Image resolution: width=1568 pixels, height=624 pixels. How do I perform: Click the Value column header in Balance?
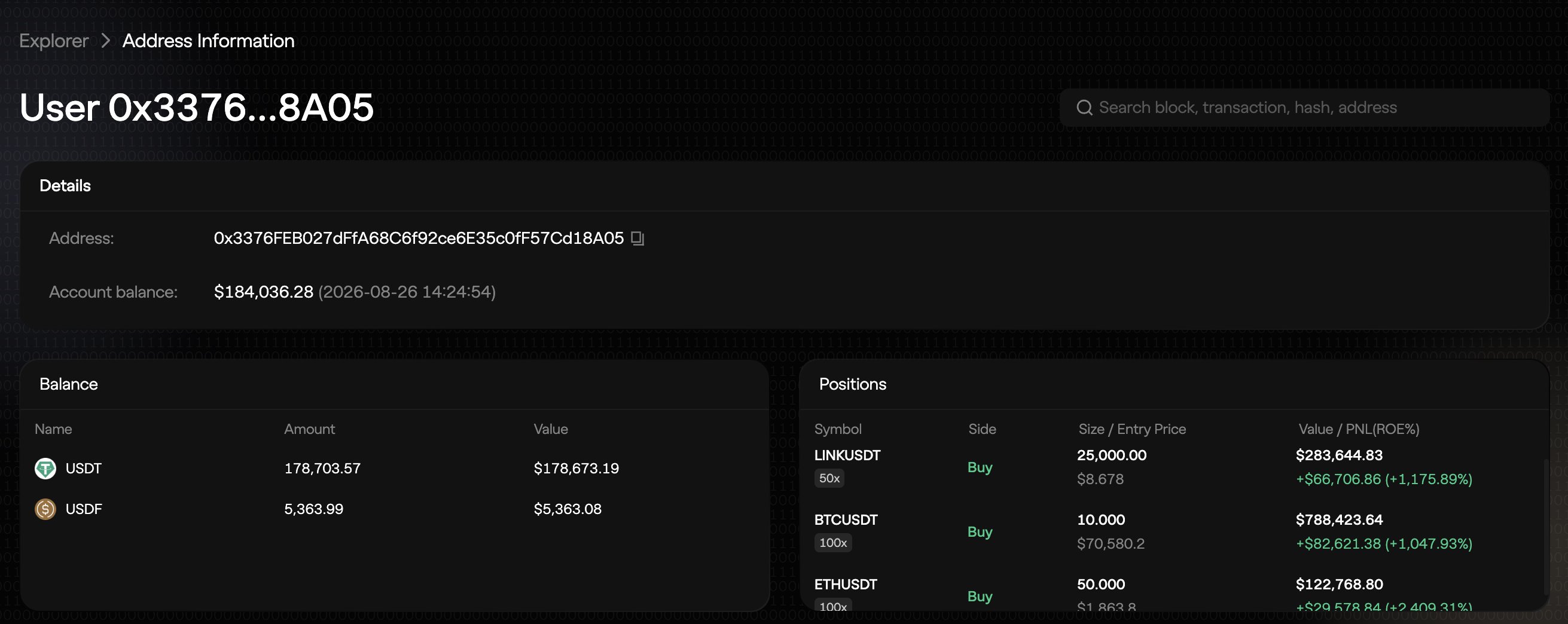pos(551,429)
